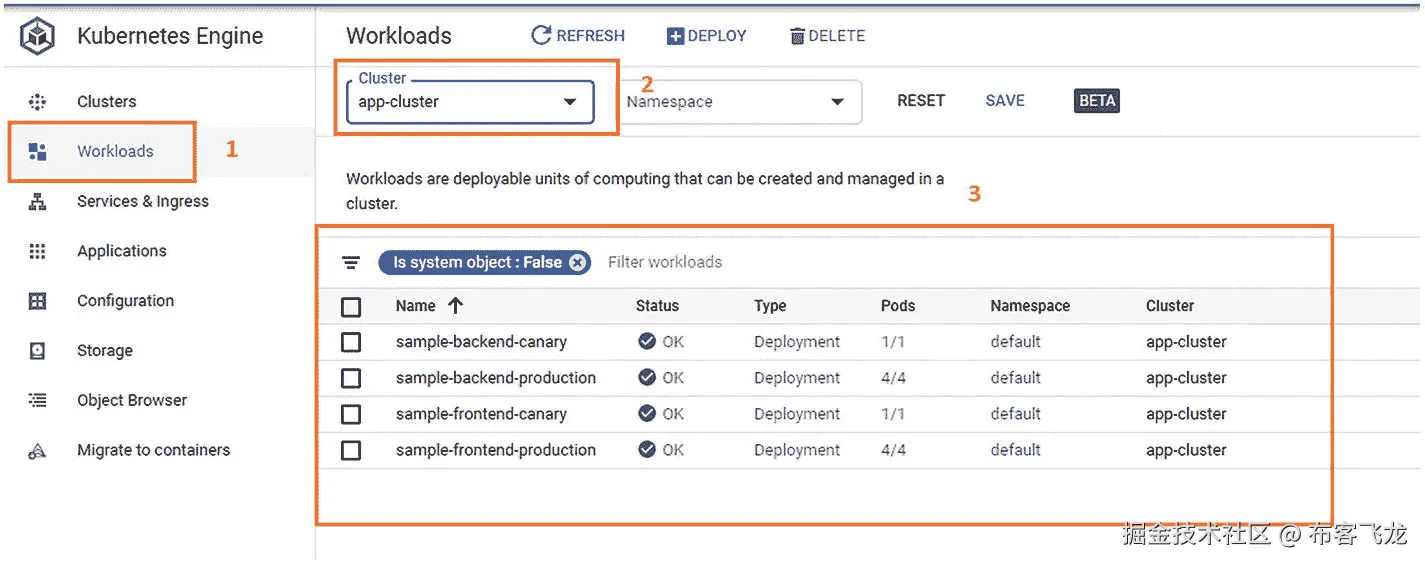Tick the select-all checkbox in table header
Screen dimensions: 1425x565
(351, 307)
